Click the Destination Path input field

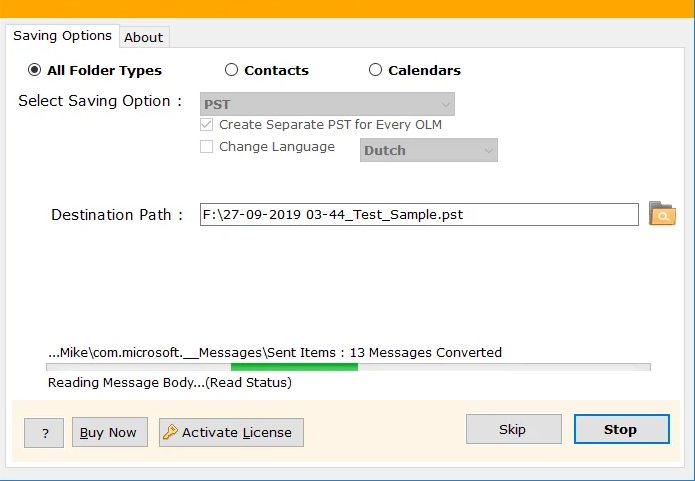419,215
